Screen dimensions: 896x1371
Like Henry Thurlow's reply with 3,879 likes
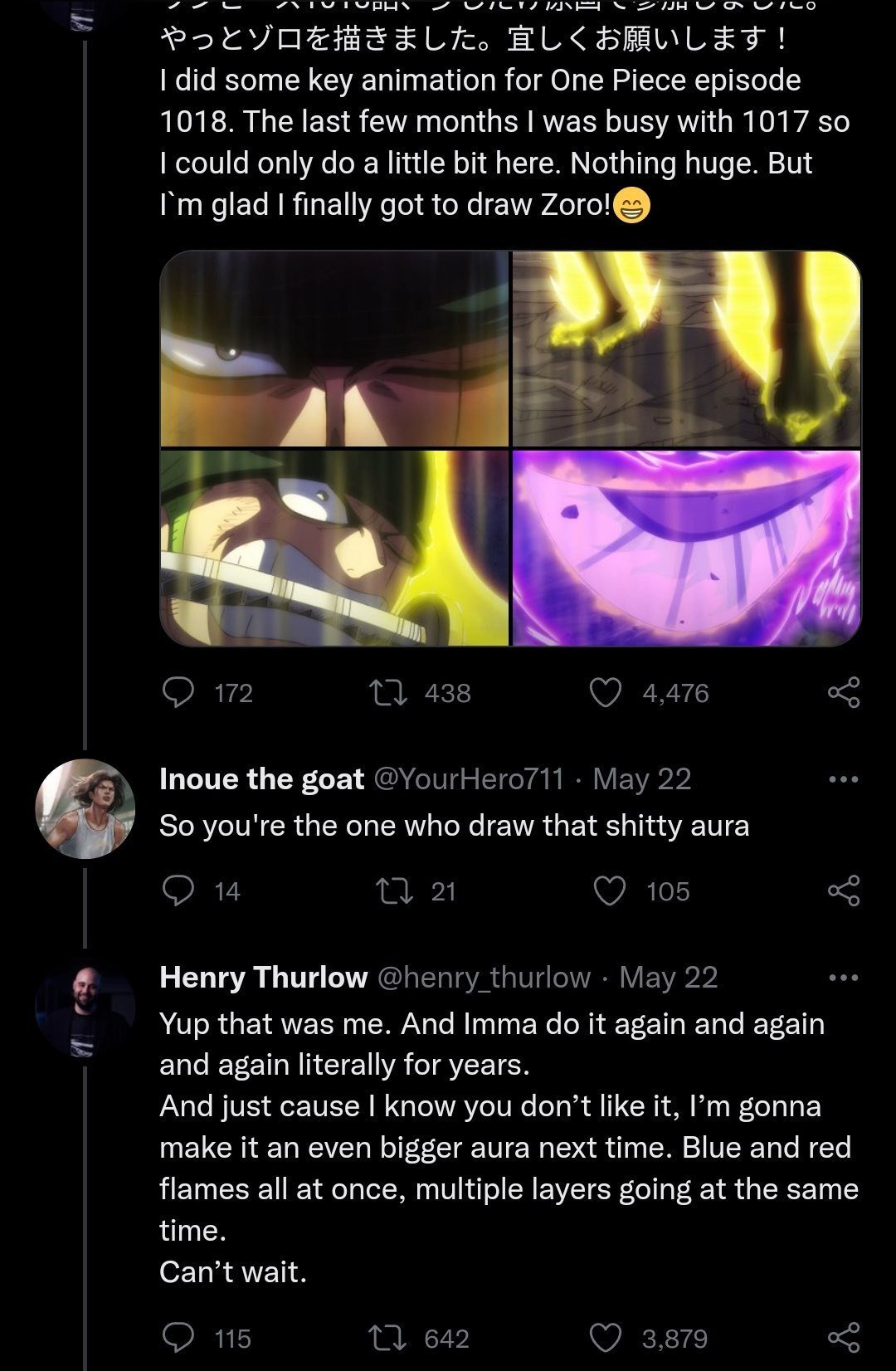[605, 1338]
